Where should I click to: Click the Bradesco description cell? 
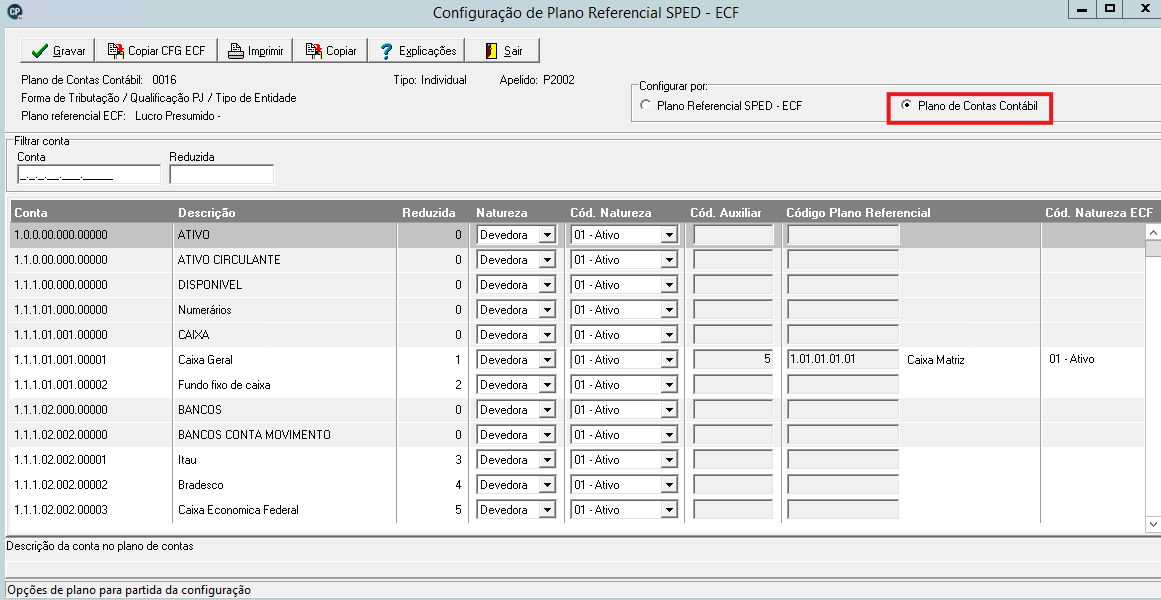[201, 485]
